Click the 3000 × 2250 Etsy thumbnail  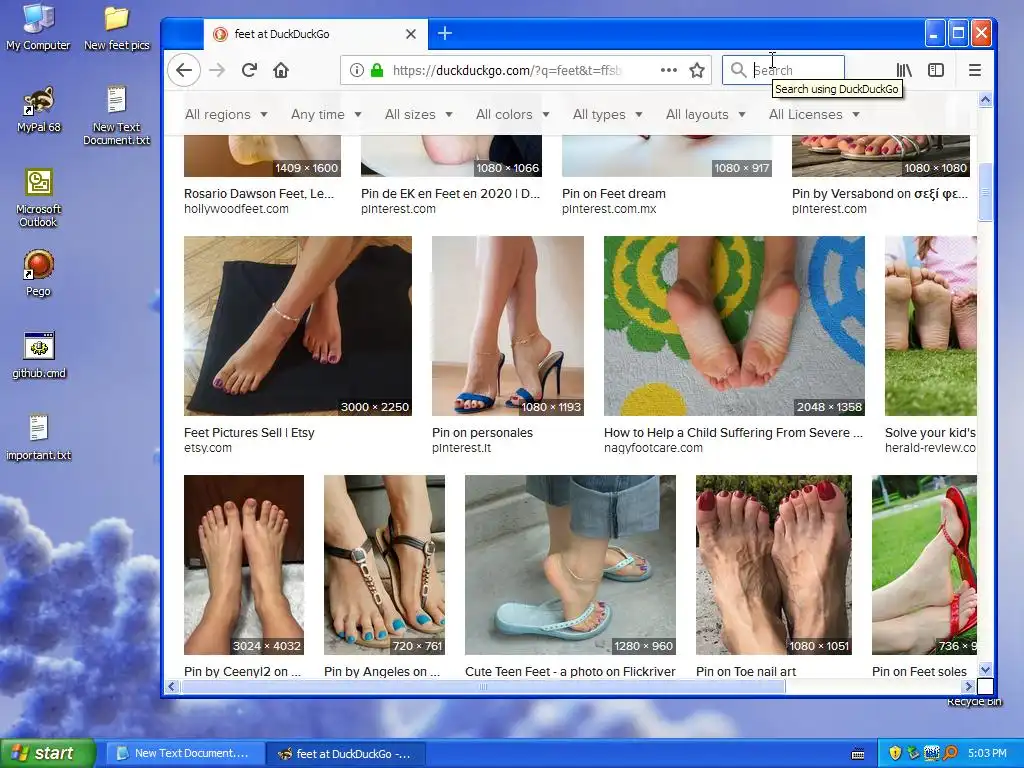pyautogui.click(x=298, y=326)
